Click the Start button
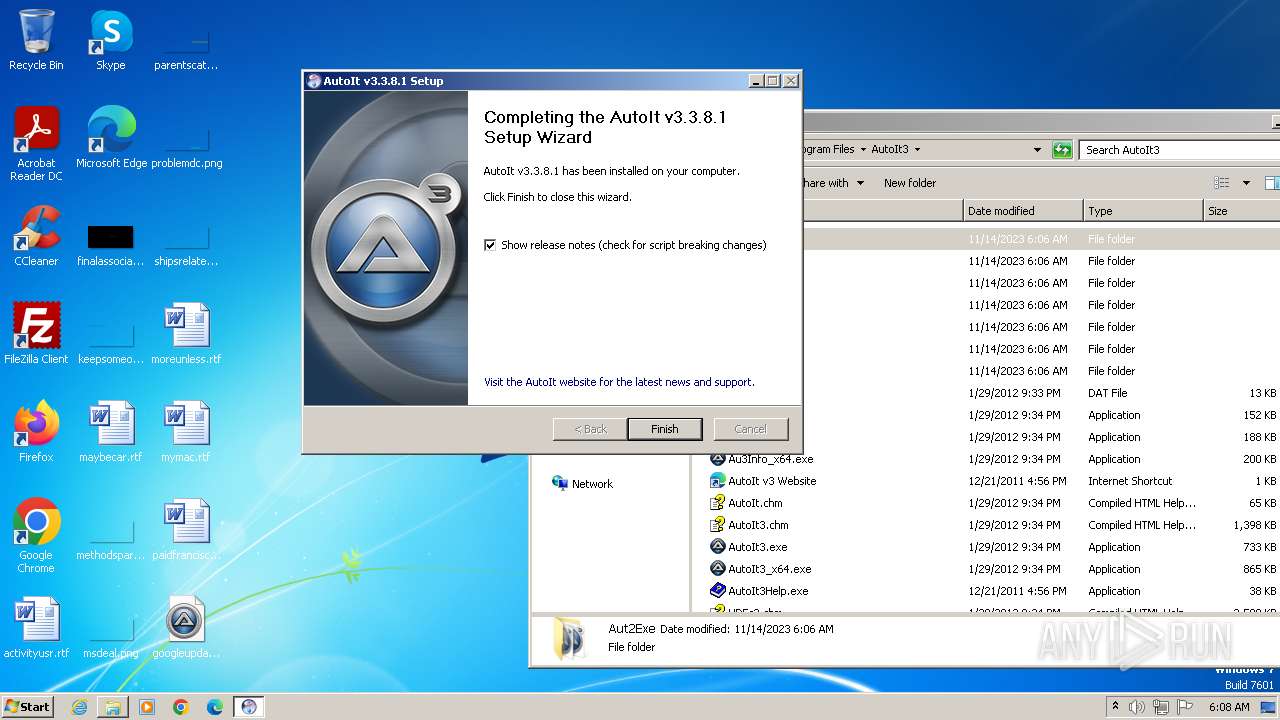Viewport: 1280px width, 720px height. [x=28, y=706]
